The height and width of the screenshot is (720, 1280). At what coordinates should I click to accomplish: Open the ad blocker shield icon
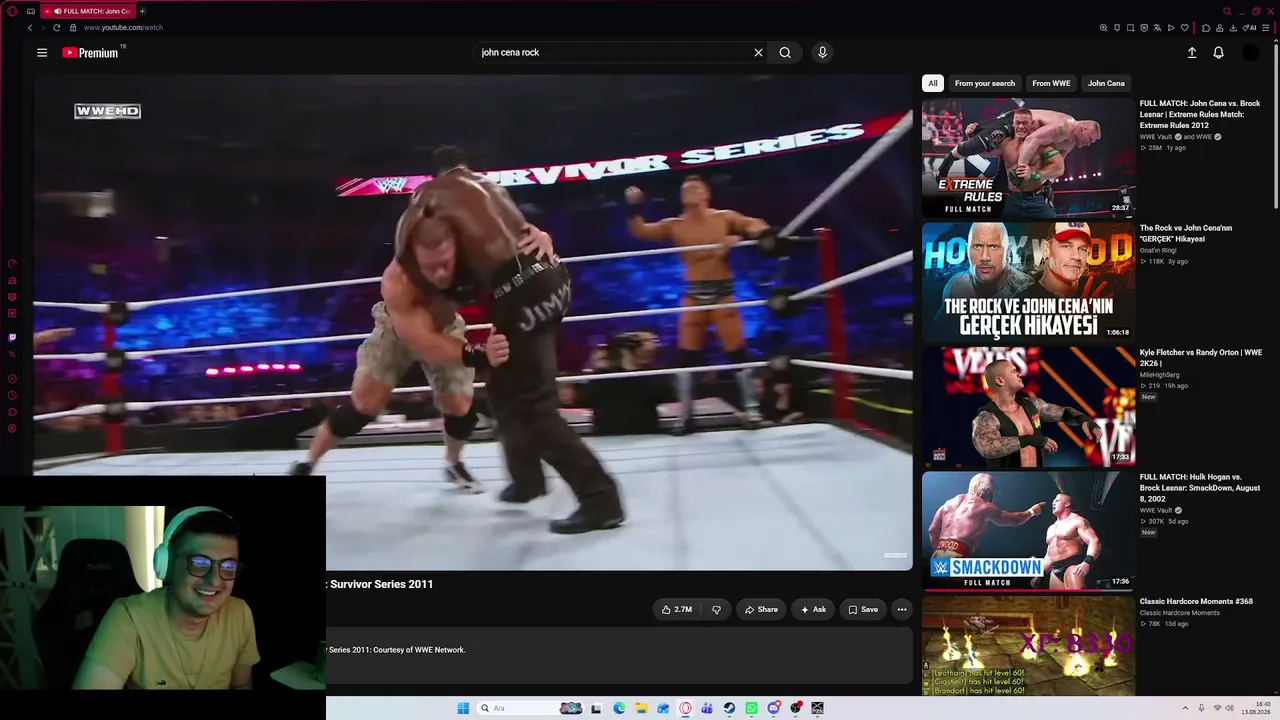[x=1144, y=28]
